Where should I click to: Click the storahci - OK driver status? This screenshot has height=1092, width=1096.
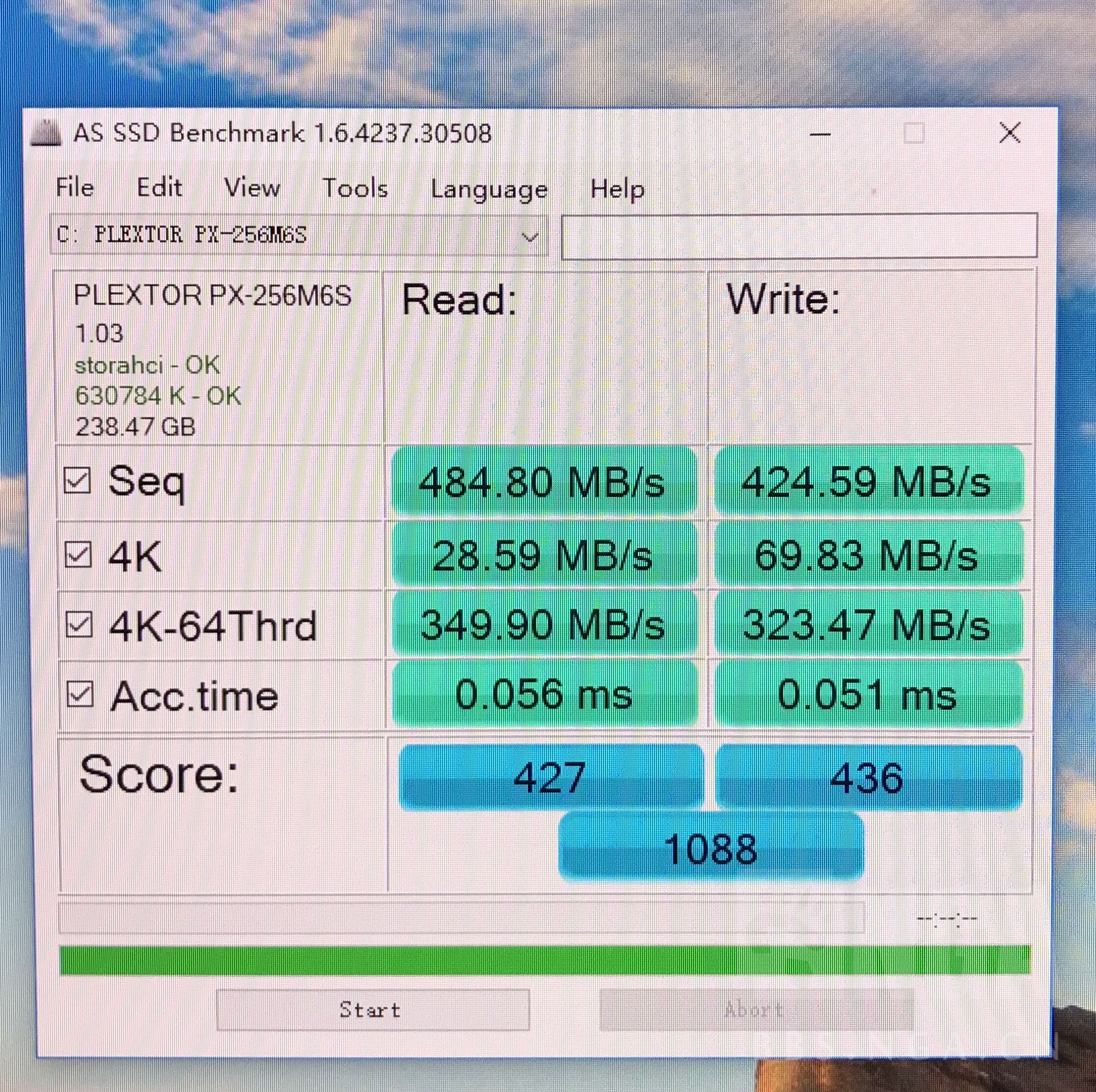tap(147, 365)
